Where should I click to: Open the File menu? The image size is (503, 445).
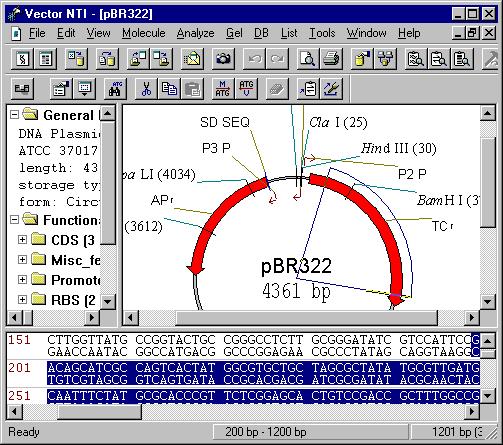pyautogui.click(x=37, y=33)
